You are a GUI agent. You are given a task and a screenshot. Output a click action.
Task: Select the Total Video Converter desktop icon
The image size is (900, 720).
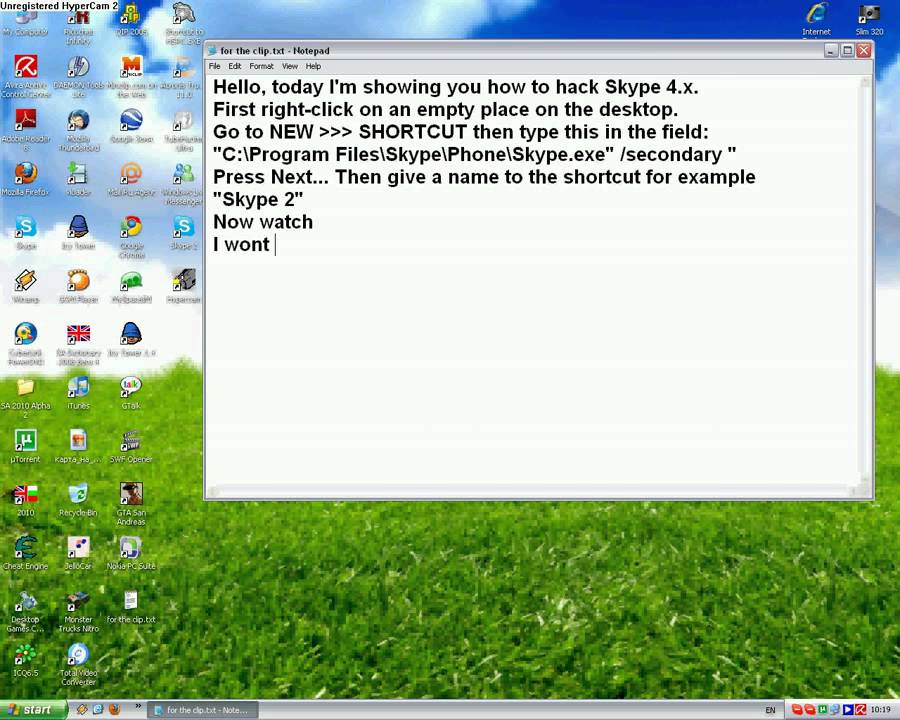coord(79,664)
